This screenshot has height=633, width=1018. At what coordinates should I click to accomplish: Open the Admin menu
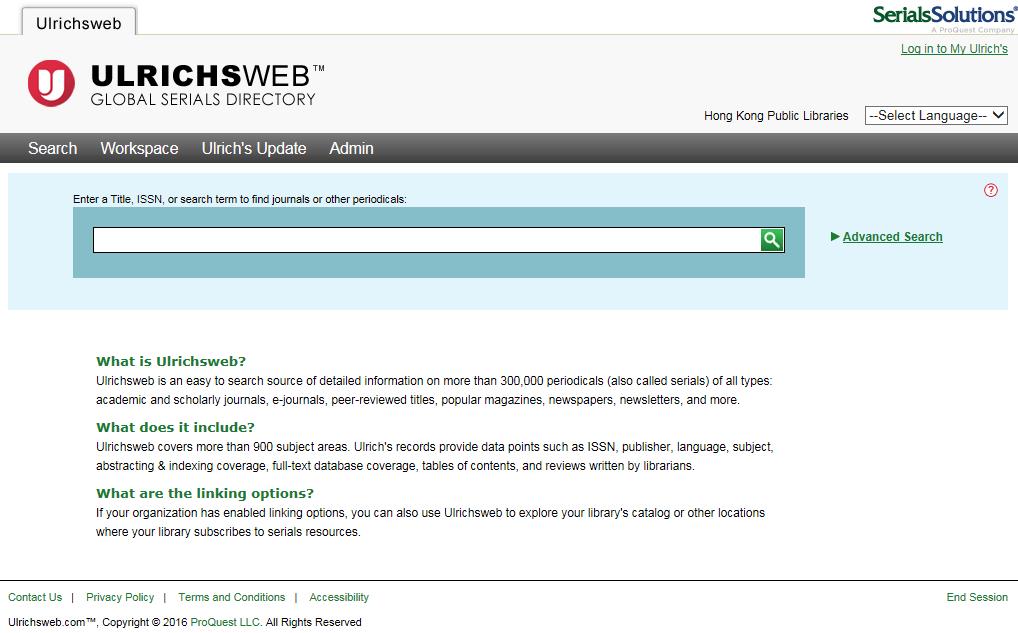(351, 148)
